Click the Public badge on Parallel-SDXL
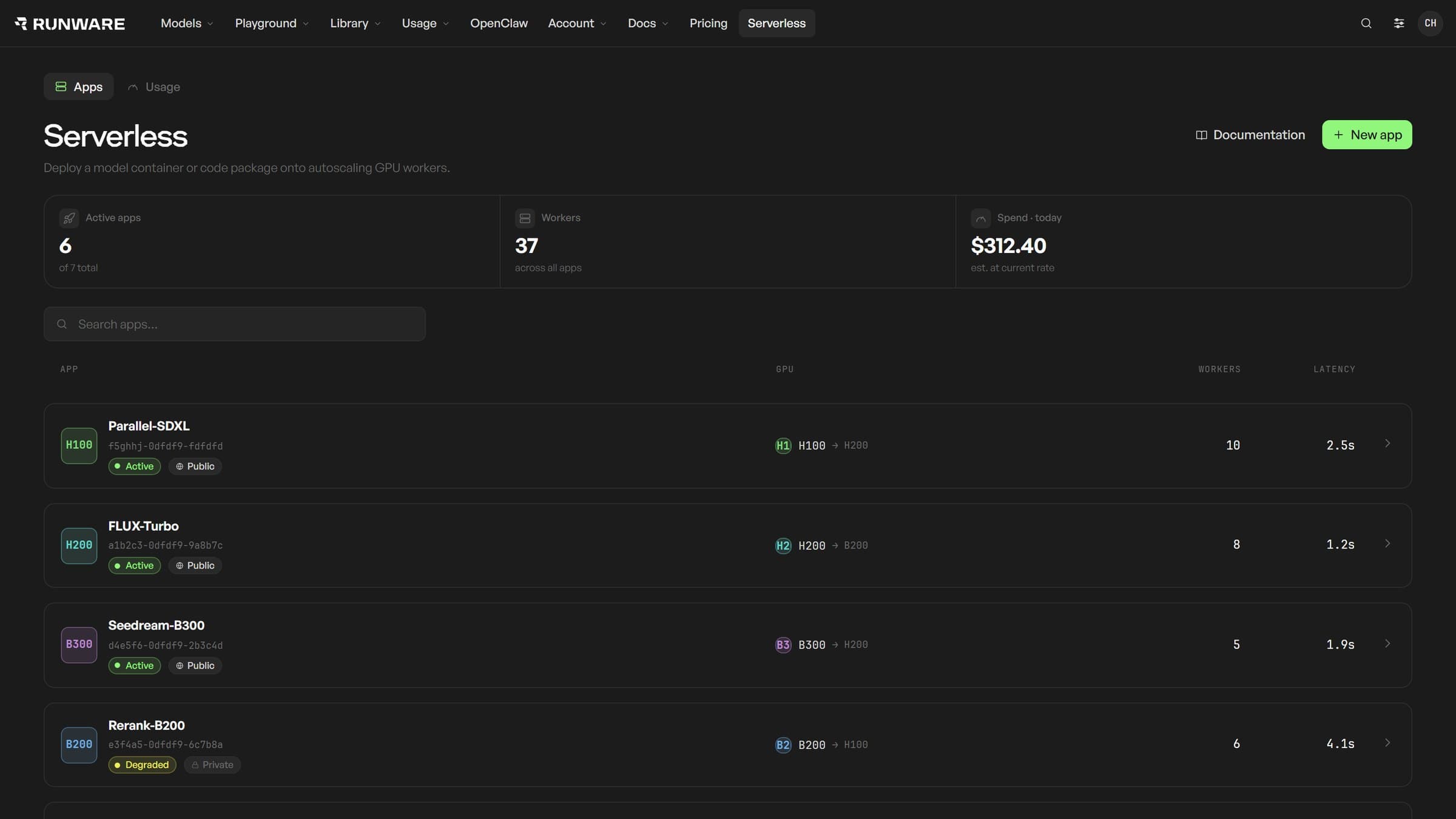1456x819 pixels. click(x=195, y=467)
